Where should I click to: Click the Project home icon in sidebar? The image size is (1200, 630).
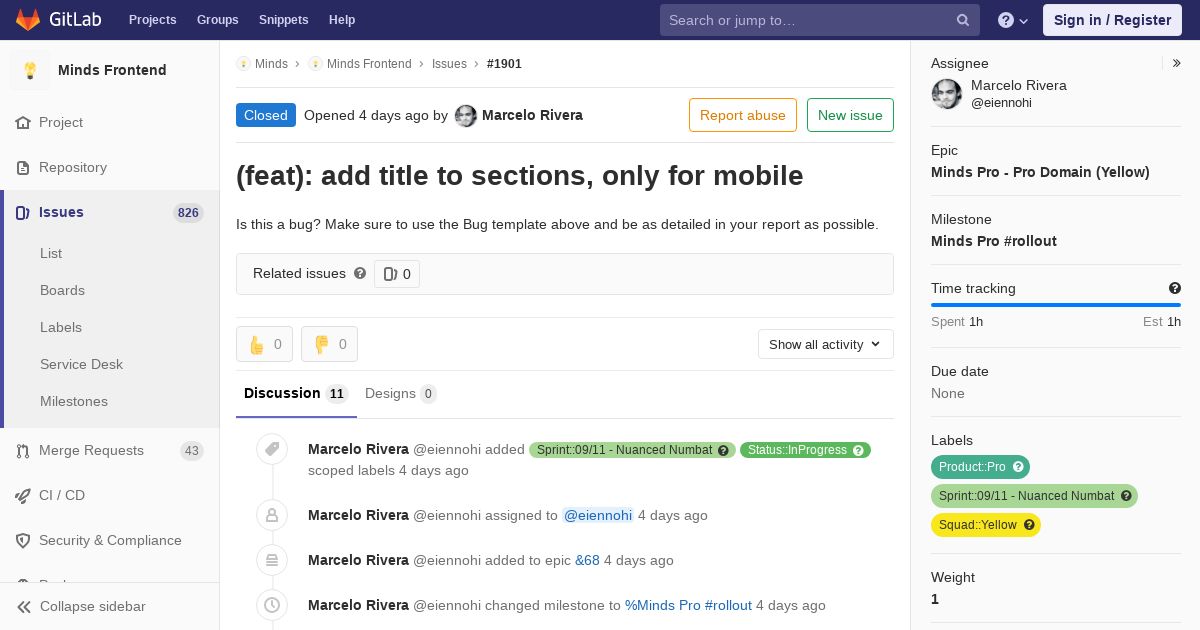coord(23,122)
